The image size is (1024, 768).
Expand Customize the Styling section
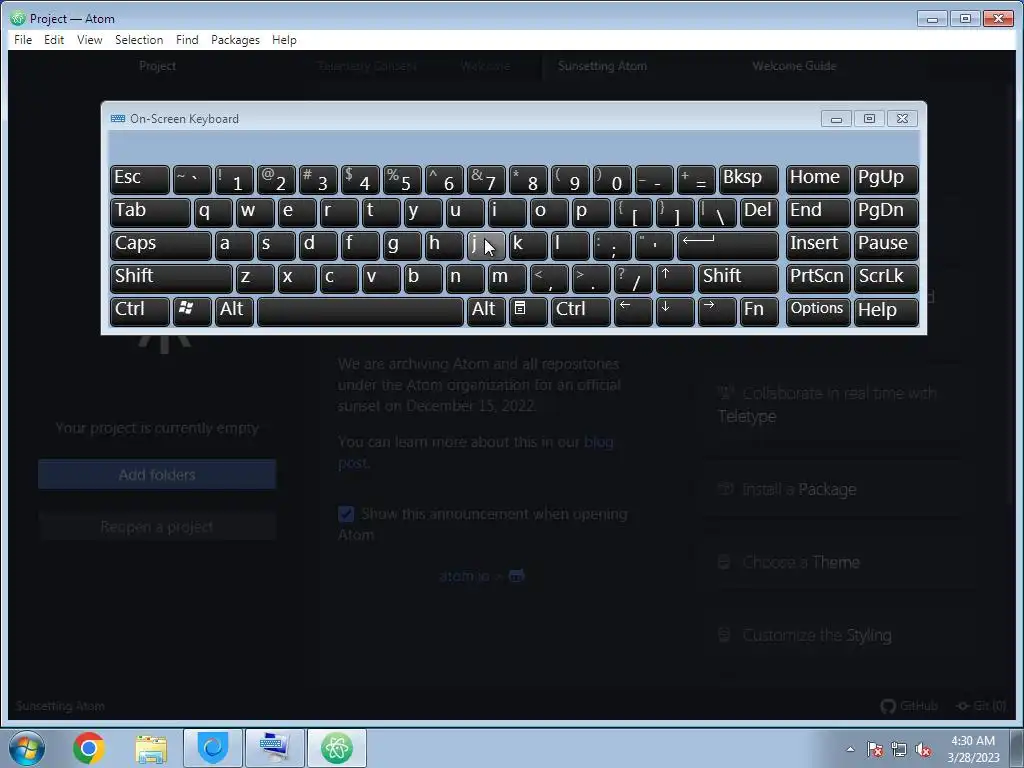[x=833, y=635]
